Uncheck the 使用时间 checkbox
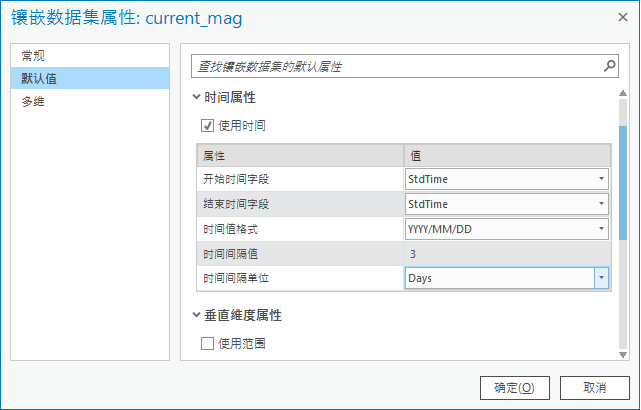The width and height of the screenshot is (641, 410). tap(208, 126)
